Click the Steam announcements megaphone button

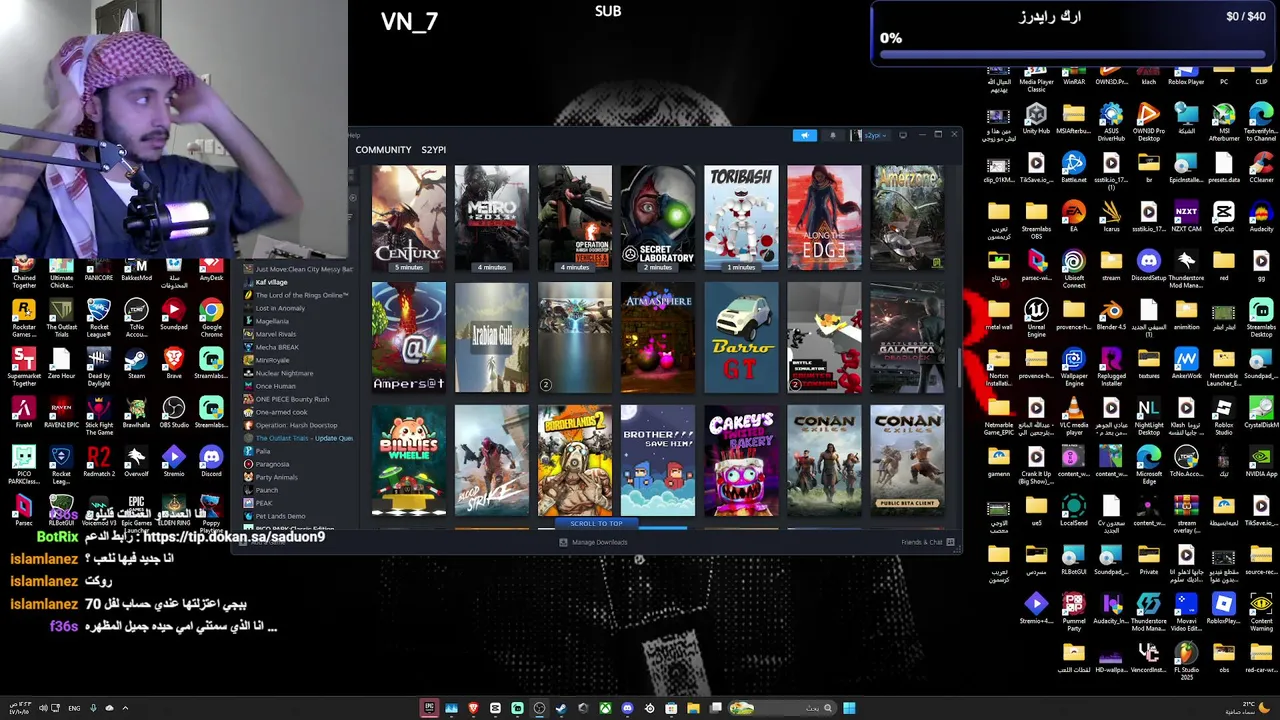click(x=805, y=135)
